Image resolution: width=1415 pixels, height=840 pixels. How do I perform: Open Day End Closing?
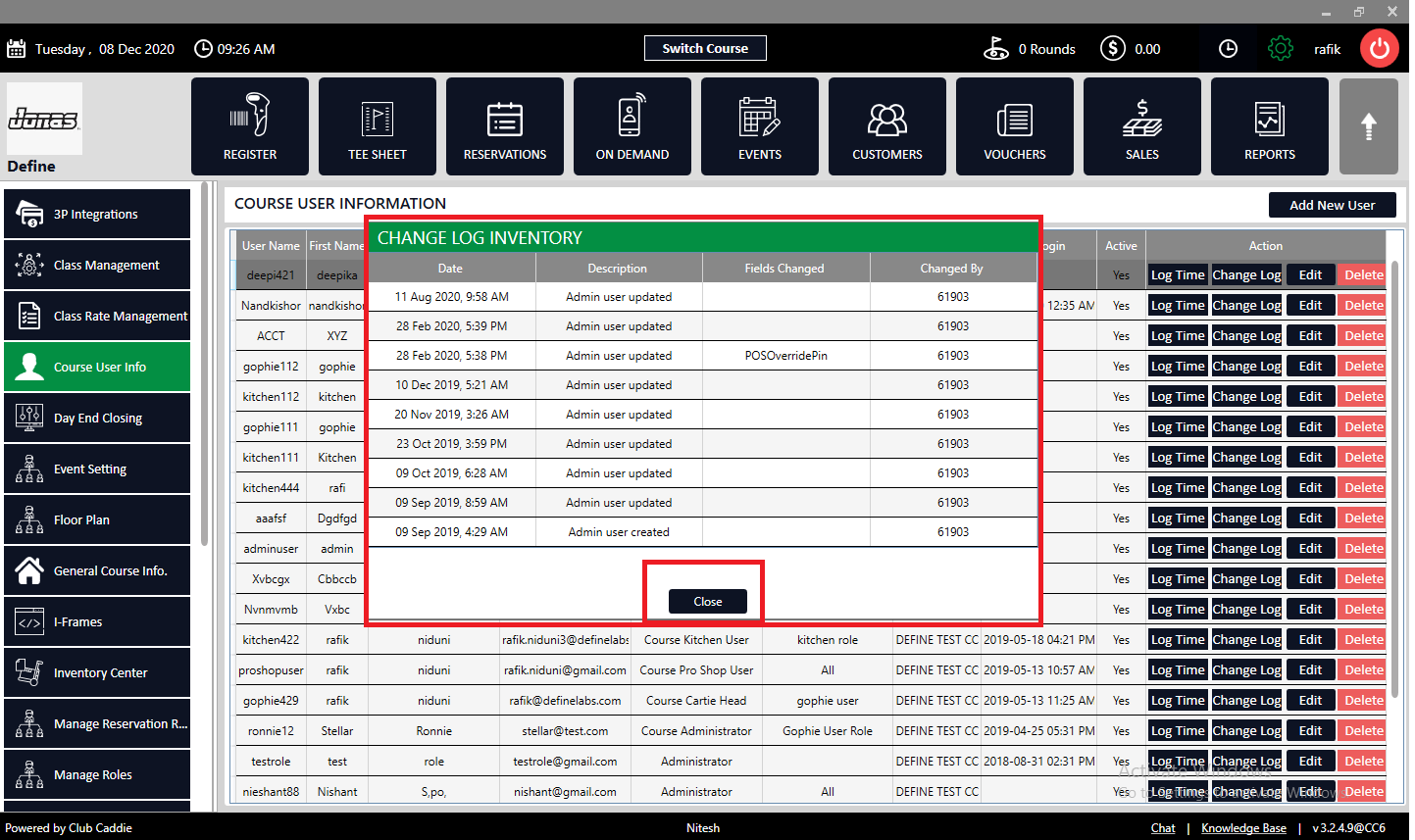[97, 418]
